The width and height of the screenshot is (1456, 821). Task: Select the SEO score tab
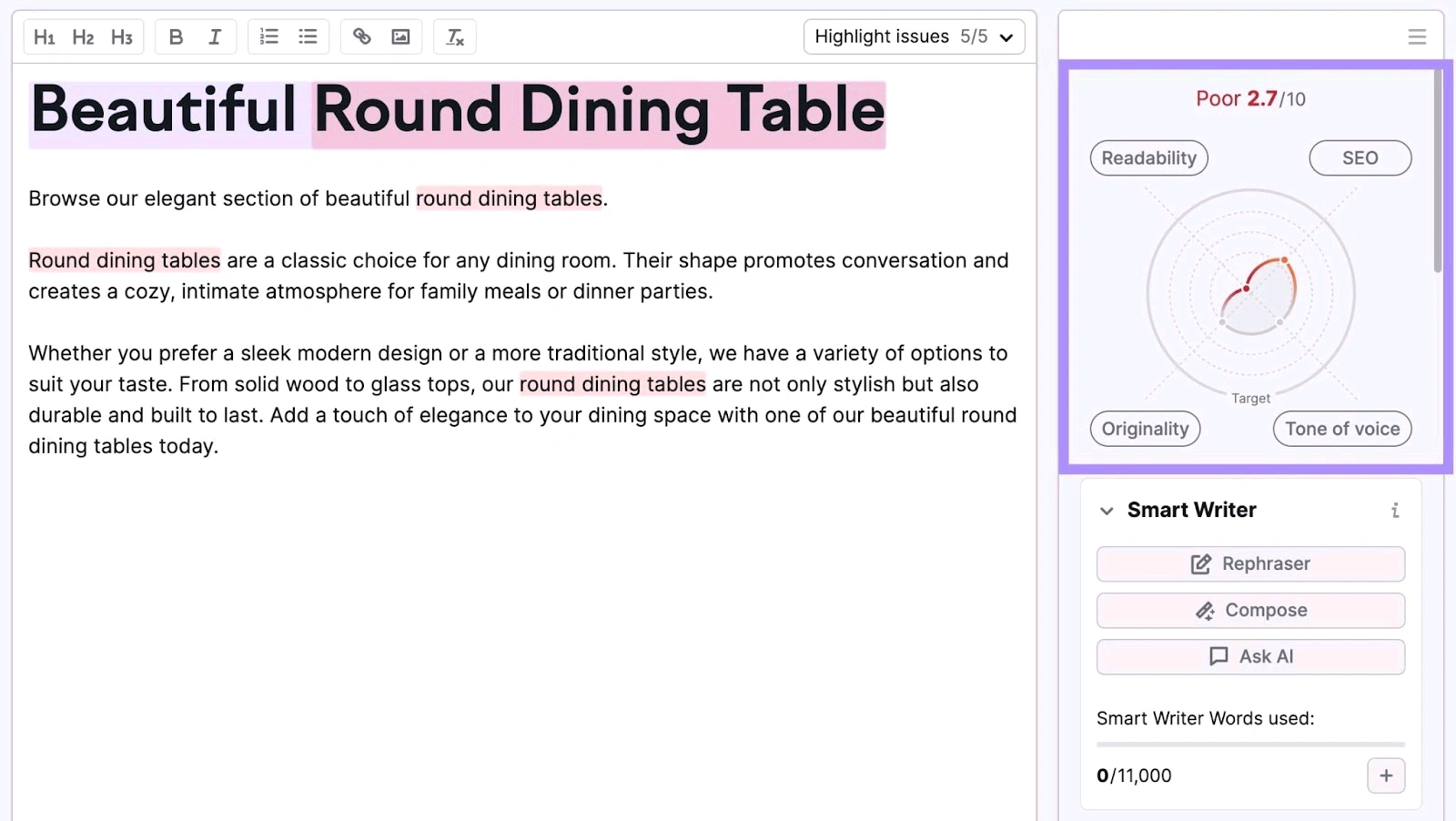(1360, 158)
